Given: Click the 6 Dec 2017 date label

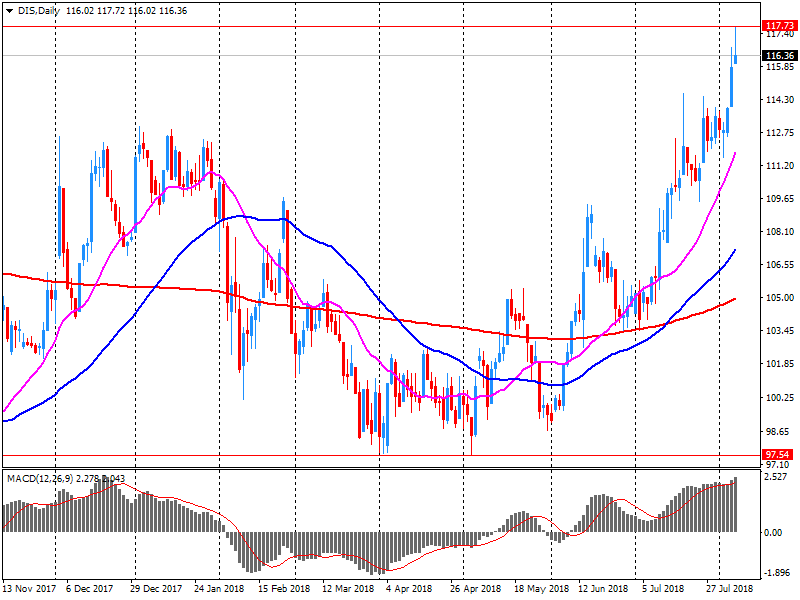Looking at the screenshot, I should click(89, 589).
